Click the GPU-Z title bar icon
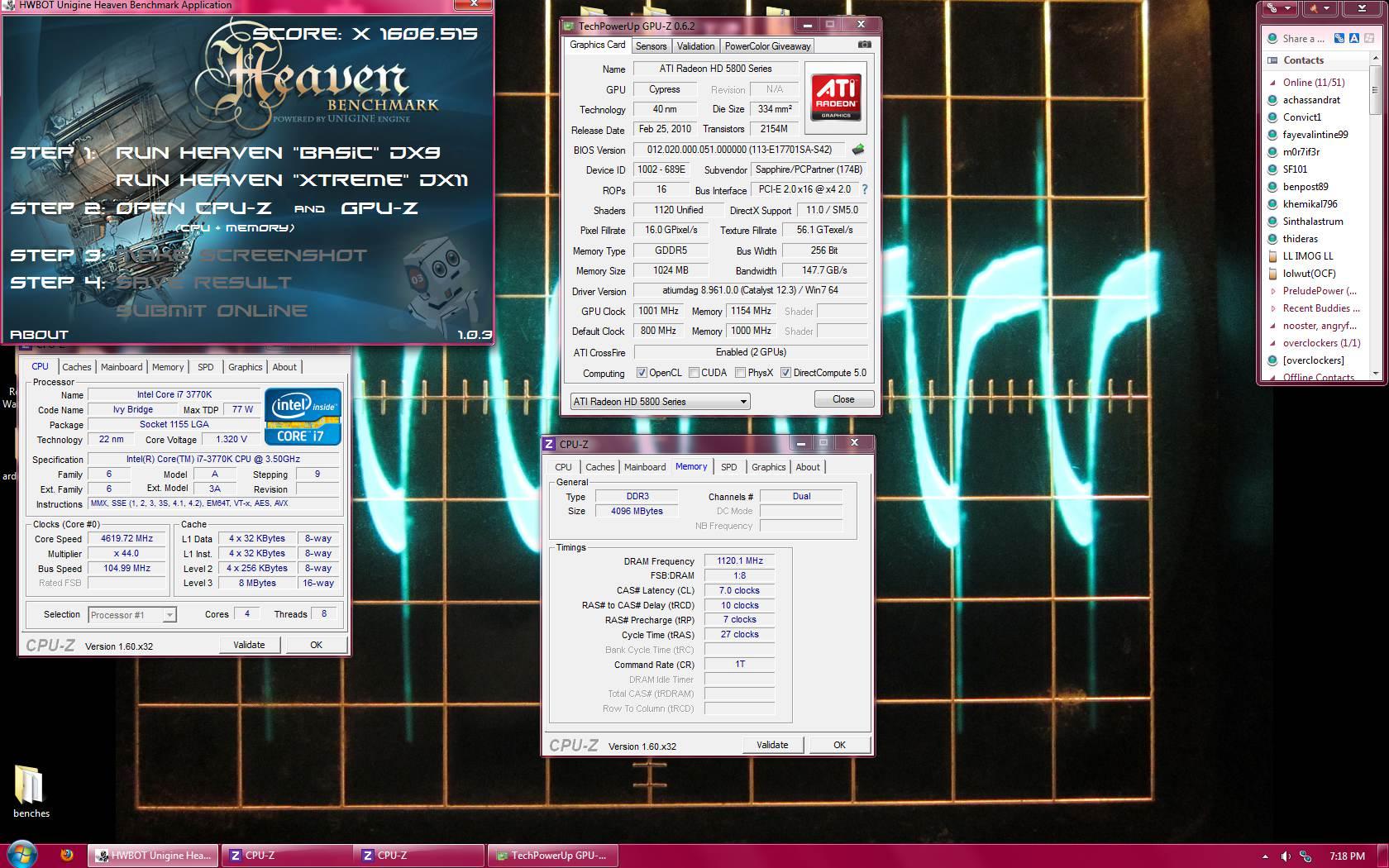Image resolution: width=1389 pixels, height=868 pixels. tap(570, 26)
